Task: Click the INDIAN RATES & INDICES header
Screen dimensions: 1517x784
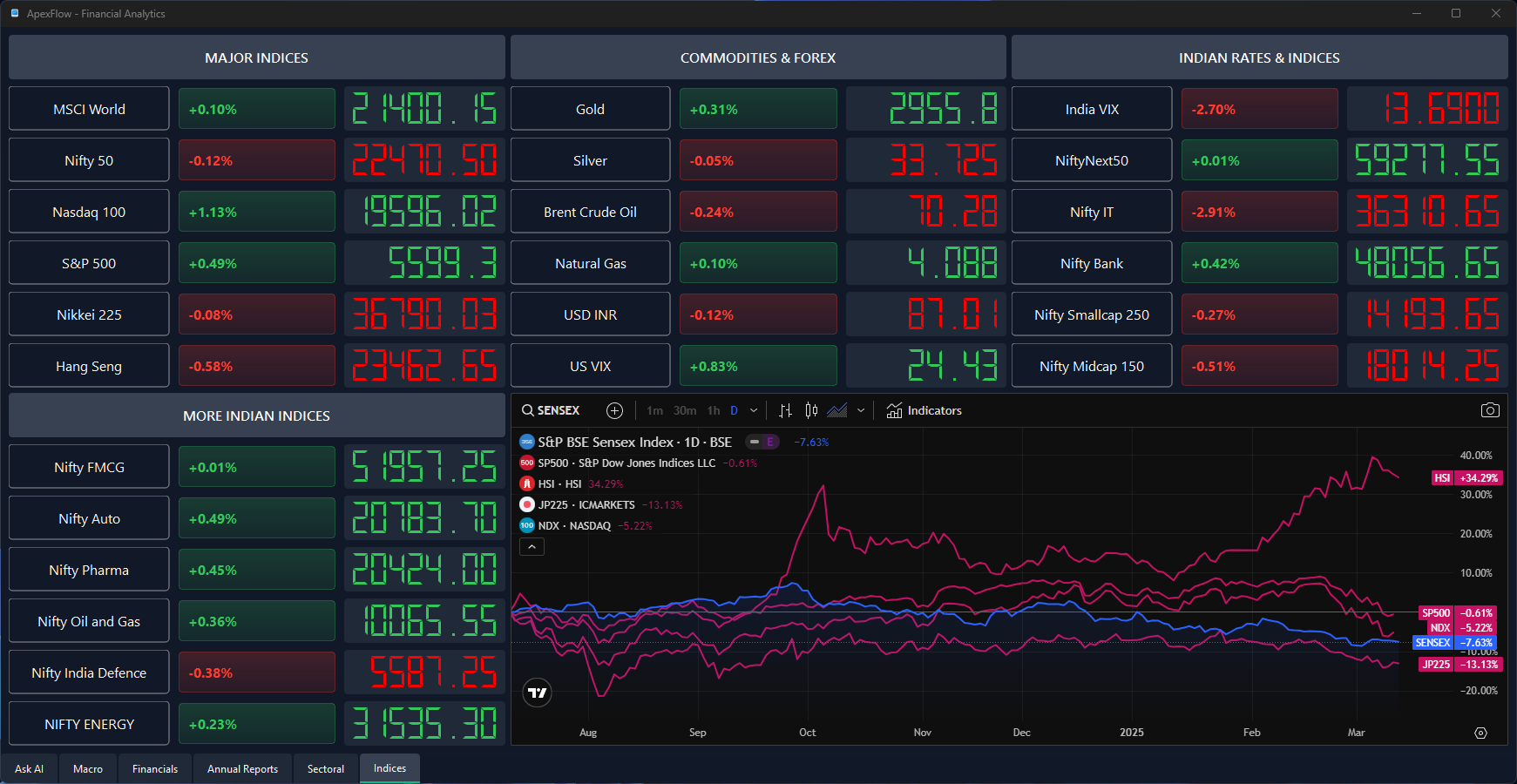Action: click(x=1259, y=57)
